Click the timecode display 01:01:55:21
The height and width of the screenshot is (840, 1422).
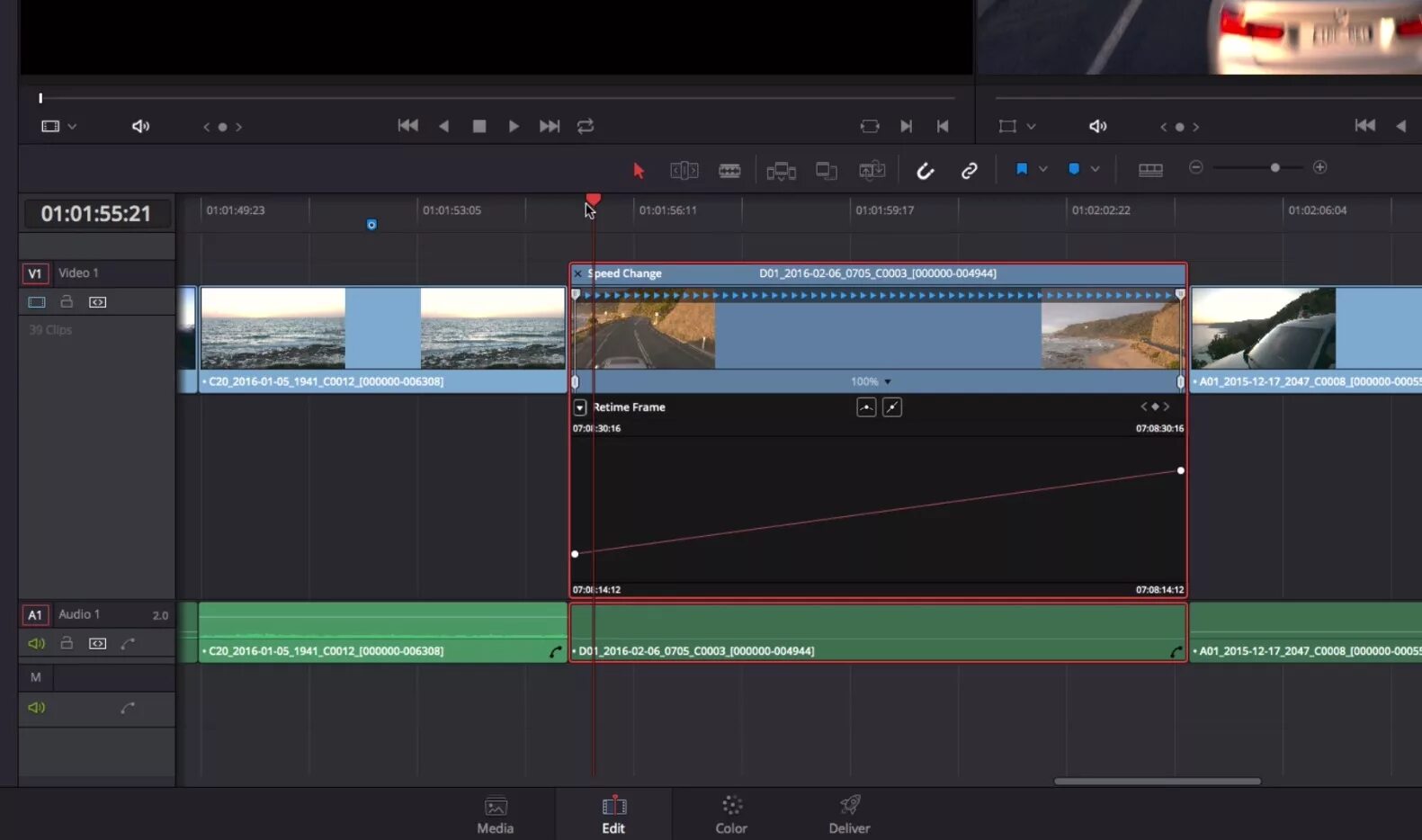(x=96, y=214)
